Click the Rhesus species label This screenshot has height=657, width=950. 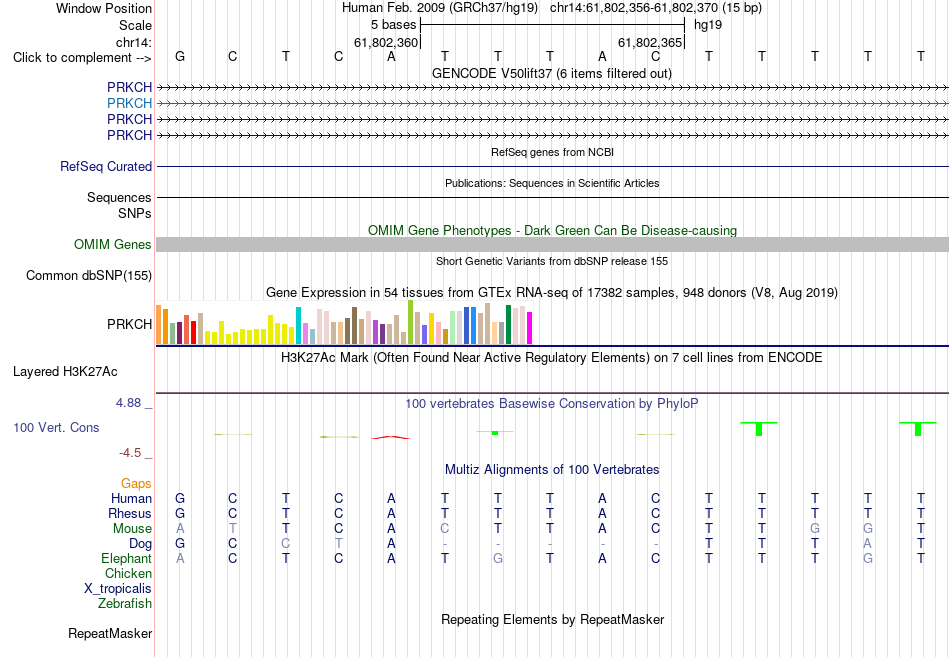[130, 513]
